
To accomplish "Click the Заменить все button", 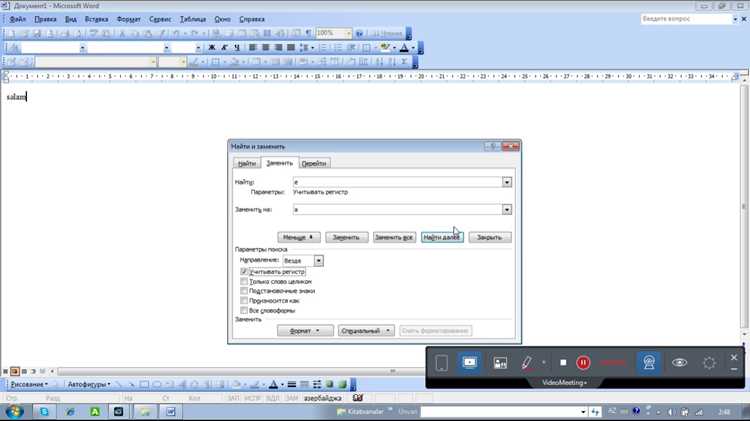I will (x=394, y=237).
